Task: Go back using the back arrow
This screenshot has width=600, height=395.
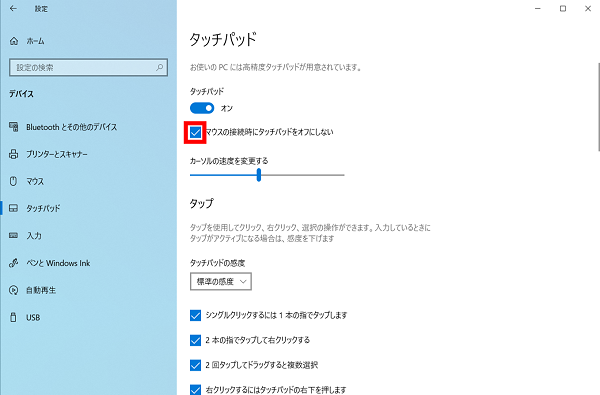Action: coord(13,8)
